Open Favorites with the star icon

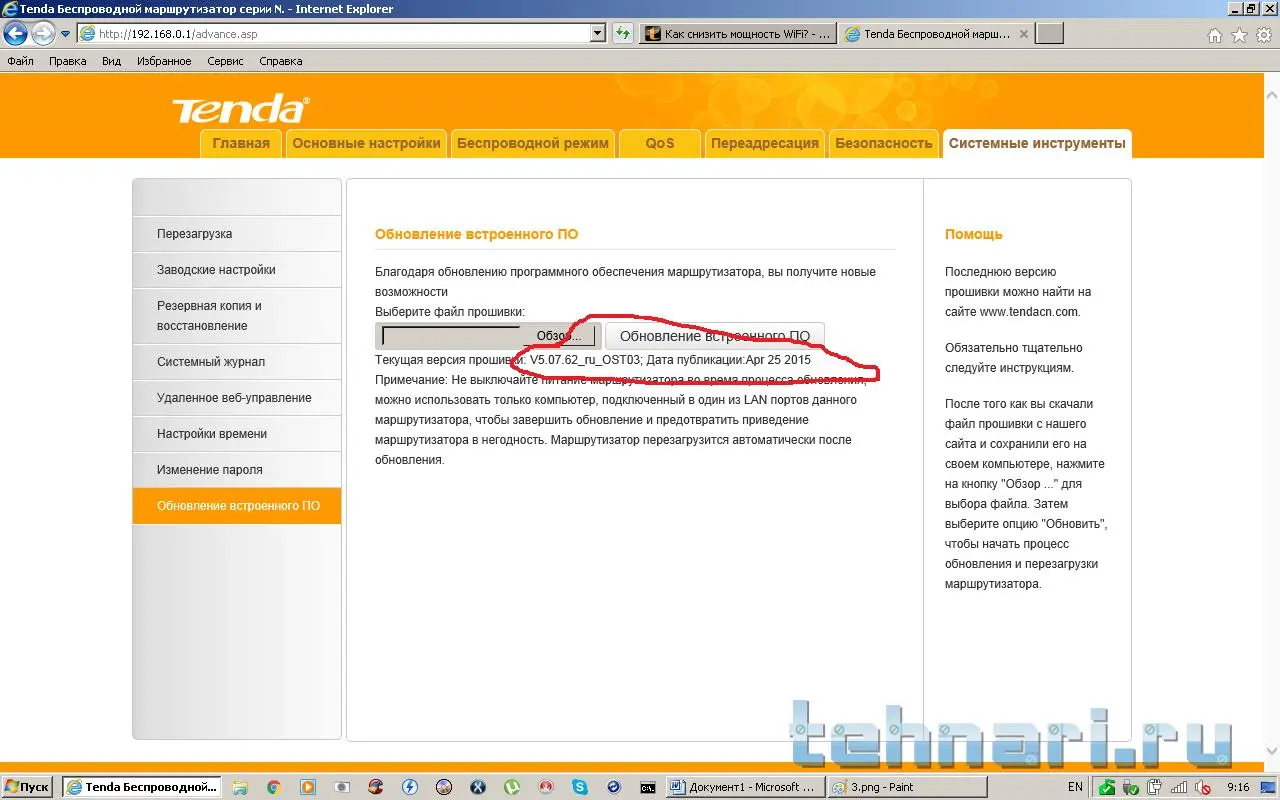pos(1239,35)
